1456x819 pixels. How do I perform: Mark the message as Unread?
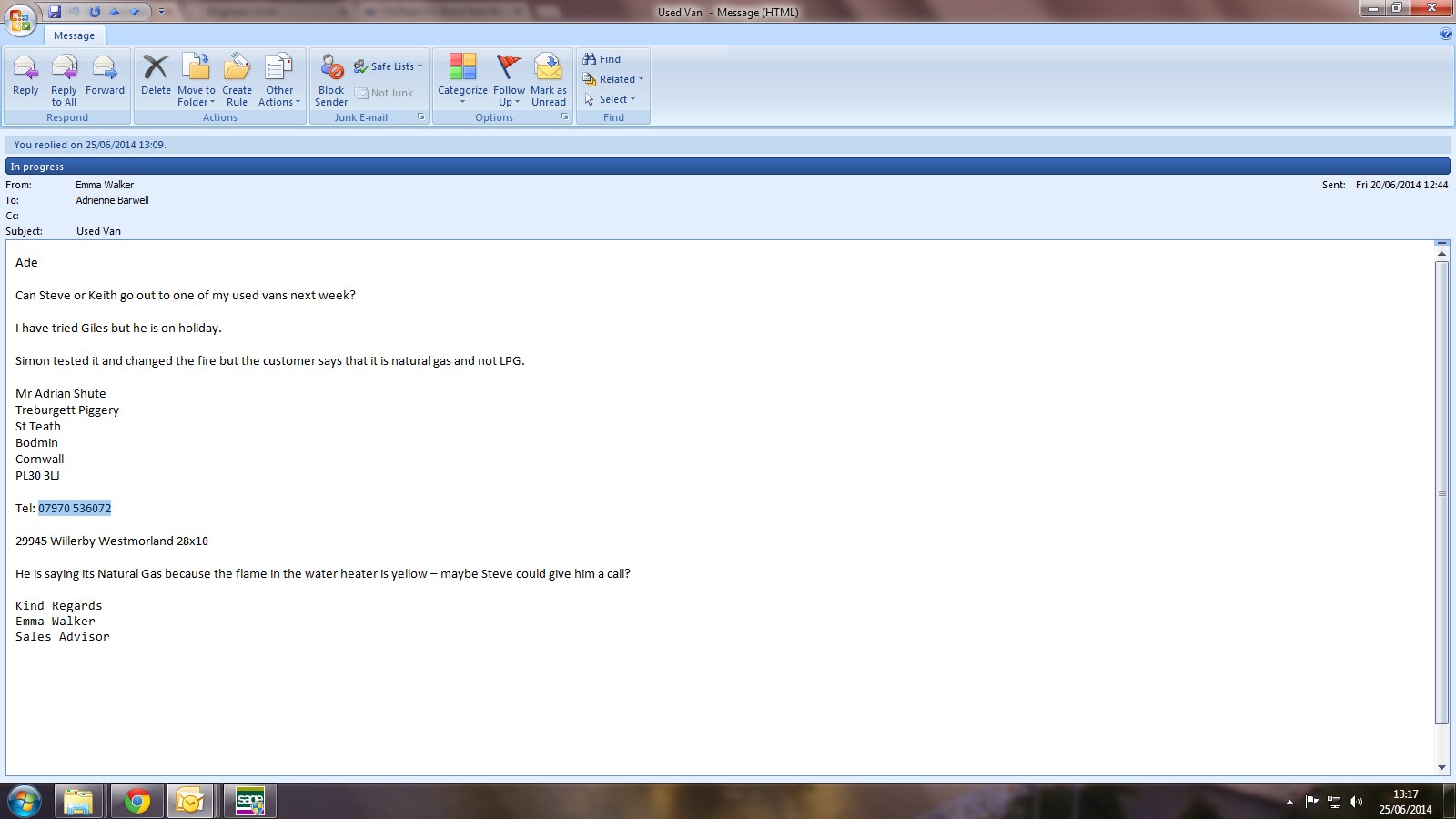coord(549,69)
